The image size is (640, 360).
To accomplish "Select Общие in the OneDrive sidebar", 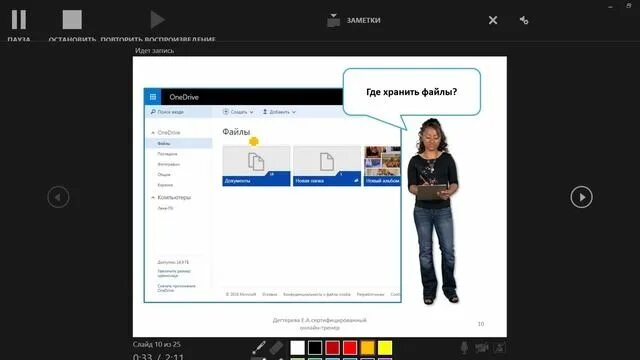I will [164, 175].
